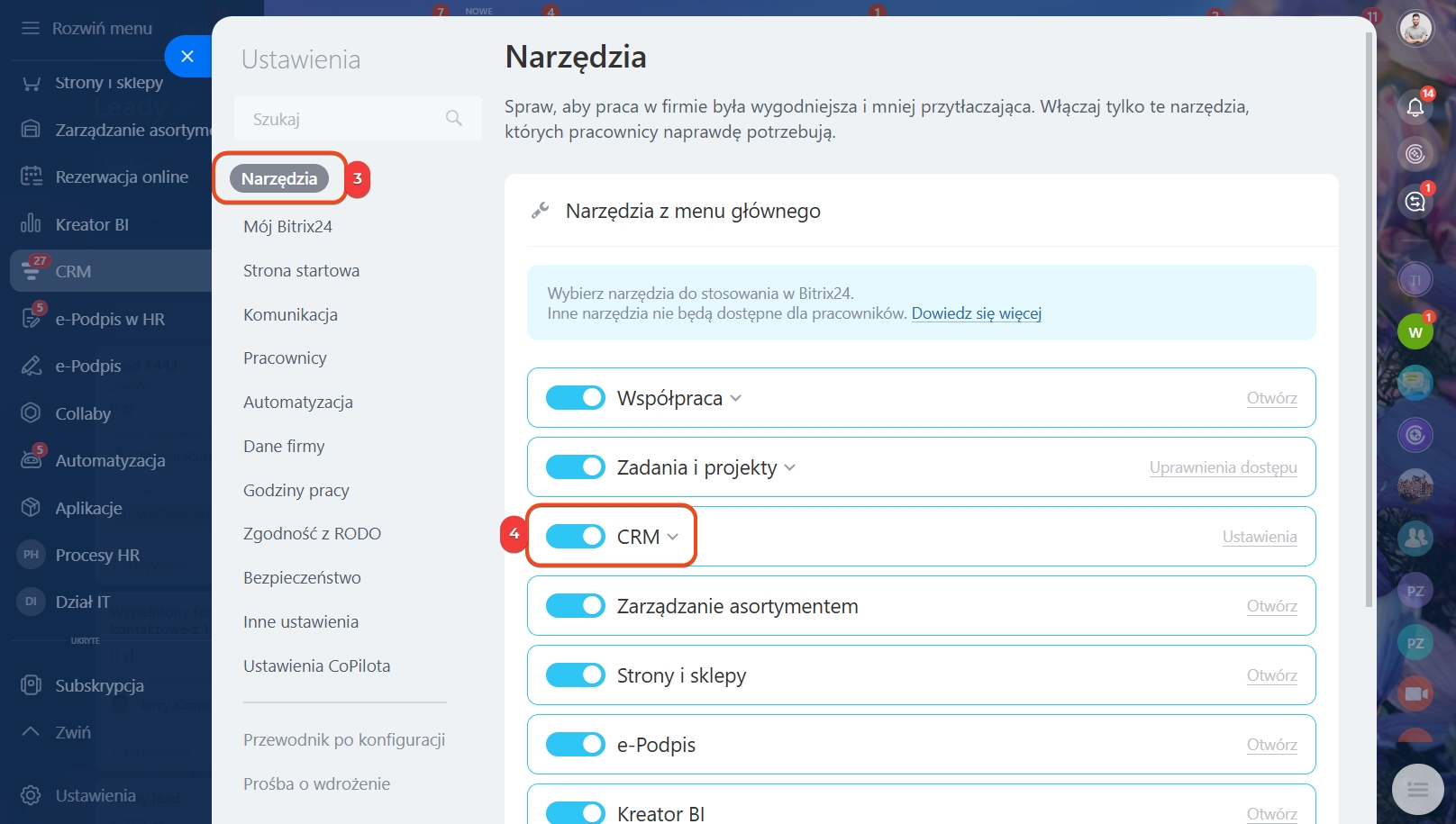
Task: Open Automatyzacja robot icon in sidebar
Action: [x=31, y=459]
